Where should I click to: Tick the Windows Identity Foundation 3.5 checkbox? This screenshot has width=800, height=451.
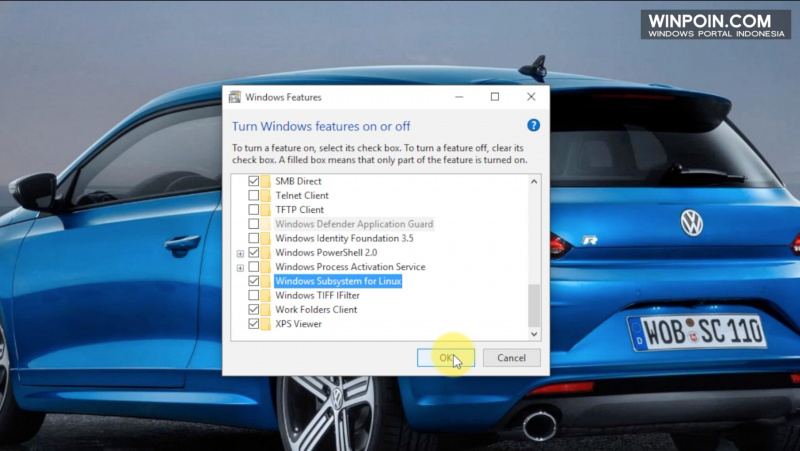coord(254,238)
